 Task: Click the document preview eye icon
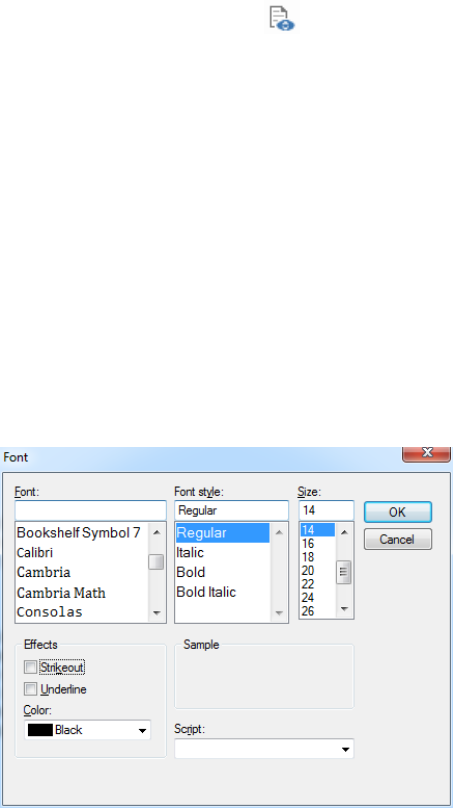282,18
